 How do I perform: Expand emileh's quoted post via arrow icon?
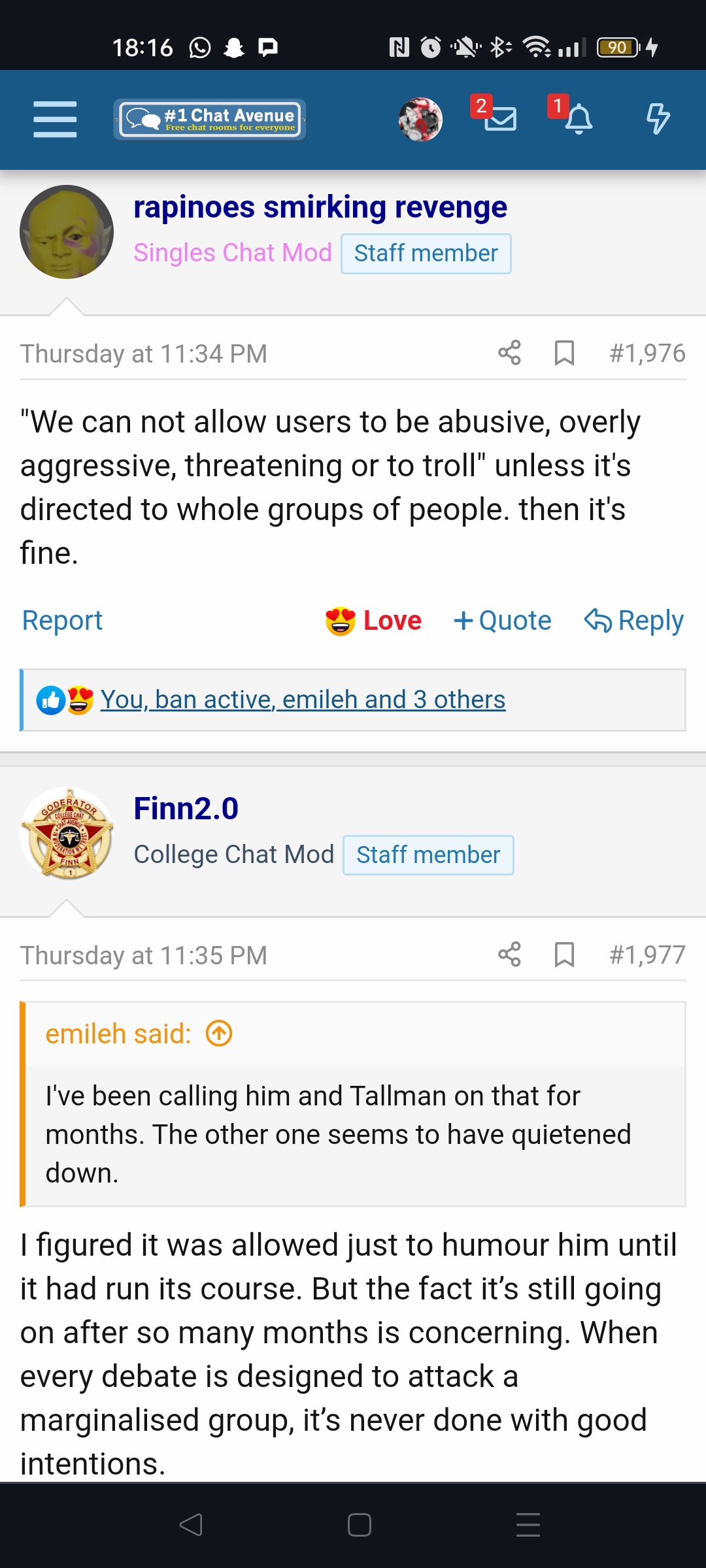tap(219, 1034)
